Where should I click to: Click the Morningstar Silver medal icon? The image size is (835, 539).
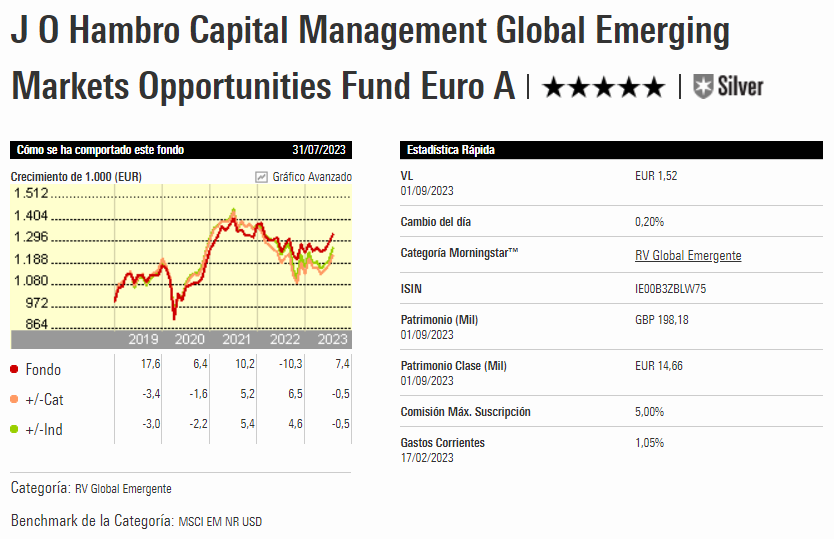[704, 86]
